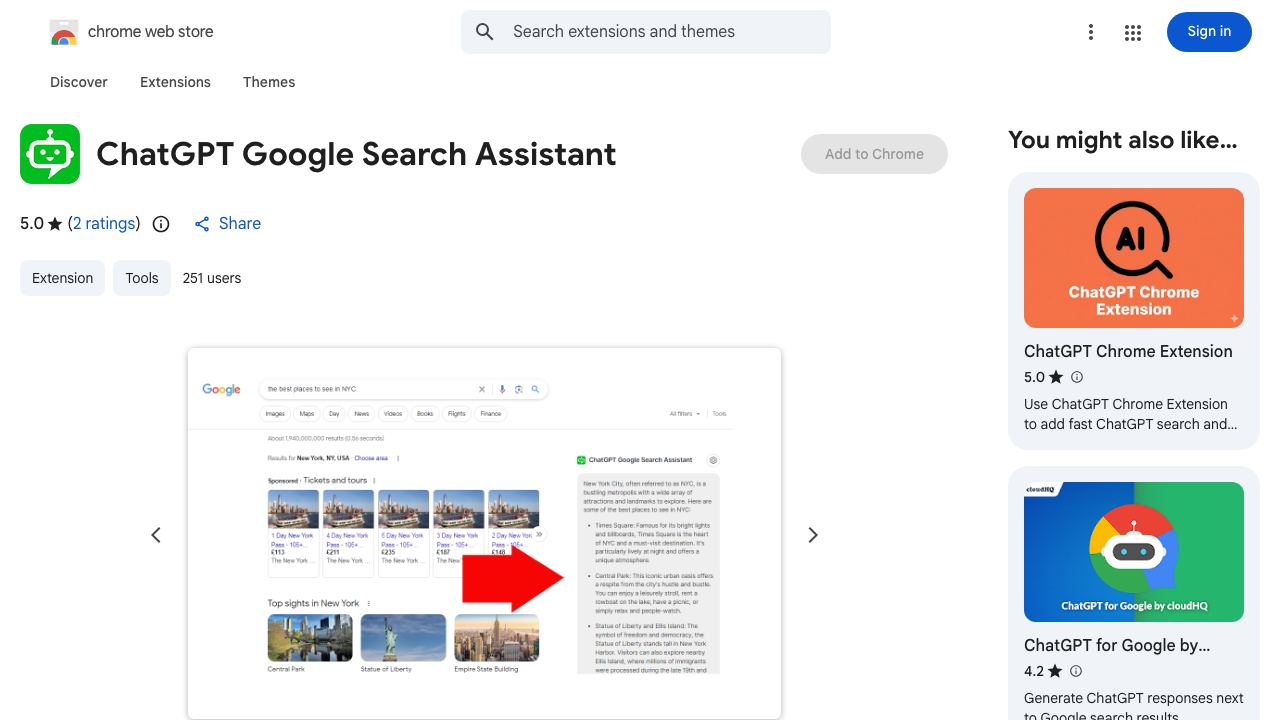Click the Sign in button
The height and width of the screenshot is (720, 1280).
click(1209, 32)
